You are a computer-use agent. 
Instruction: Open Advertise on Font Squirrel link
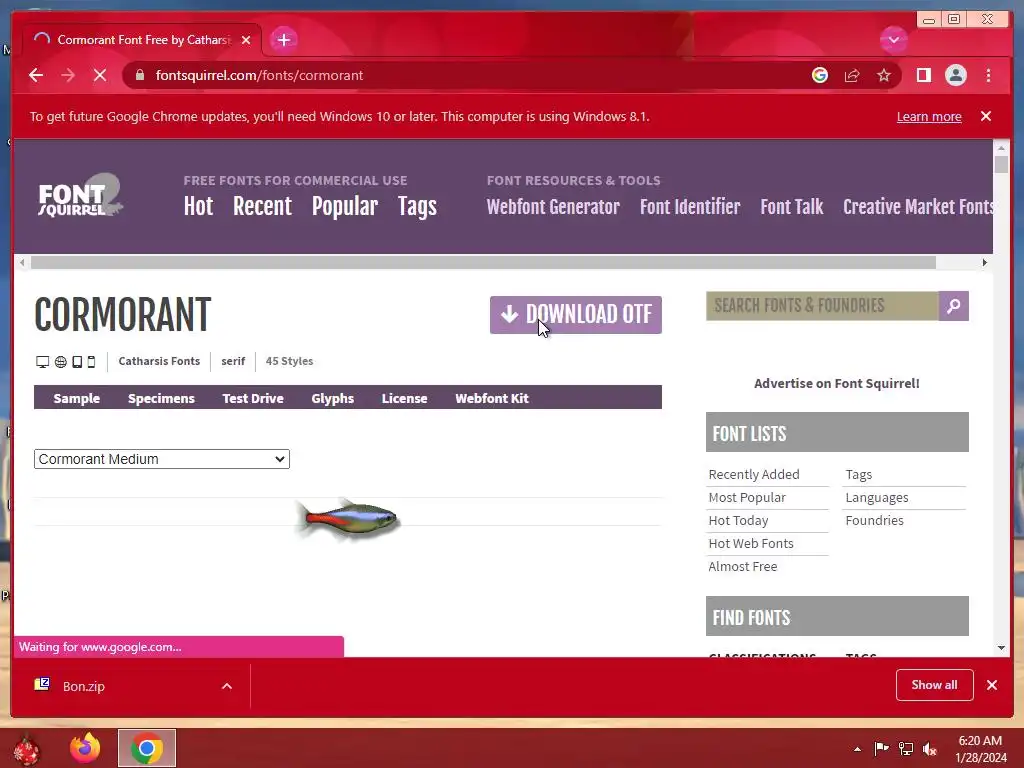click(837, 383)
